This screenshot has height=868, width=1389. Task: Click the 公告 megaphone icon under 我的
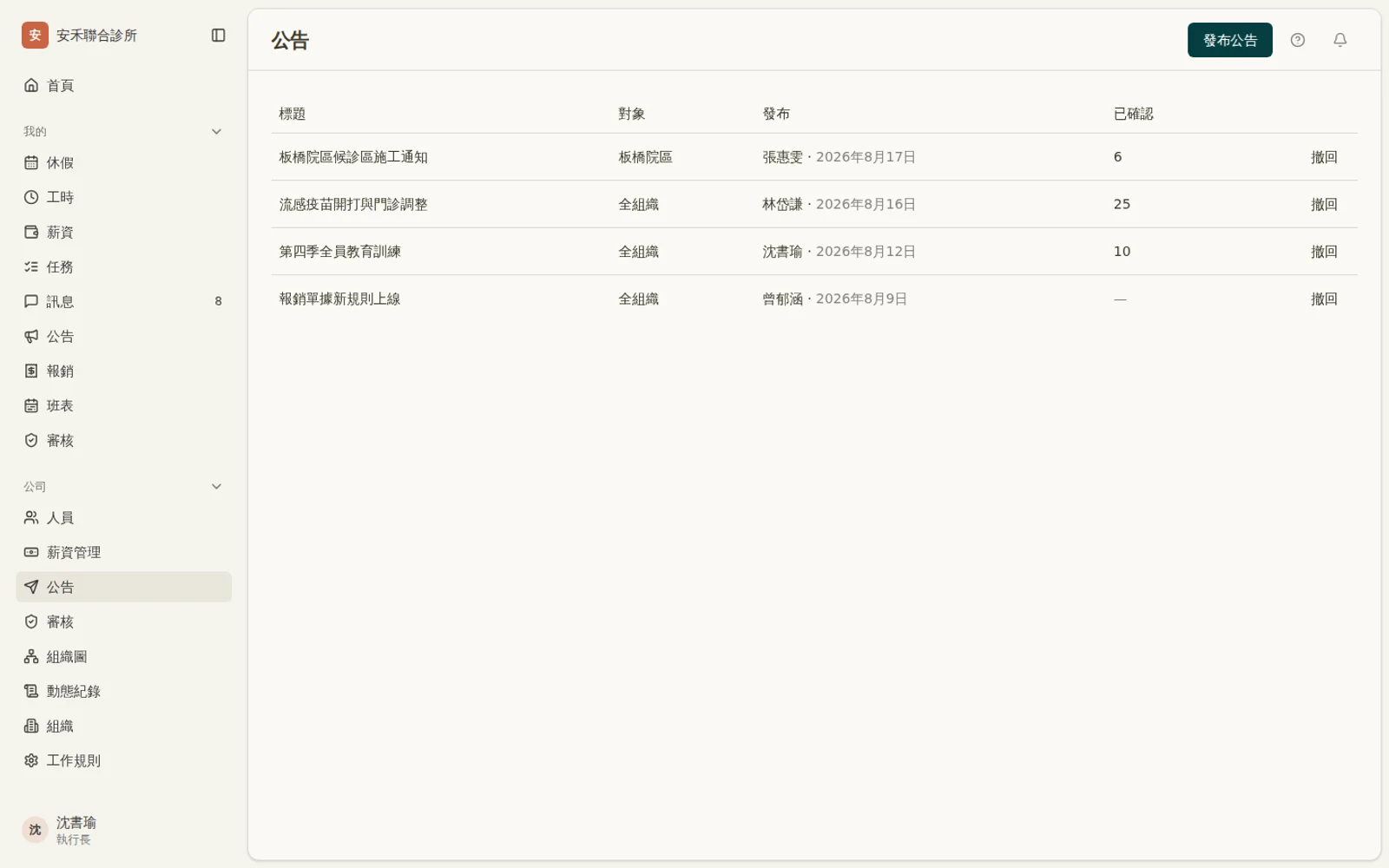31,336
